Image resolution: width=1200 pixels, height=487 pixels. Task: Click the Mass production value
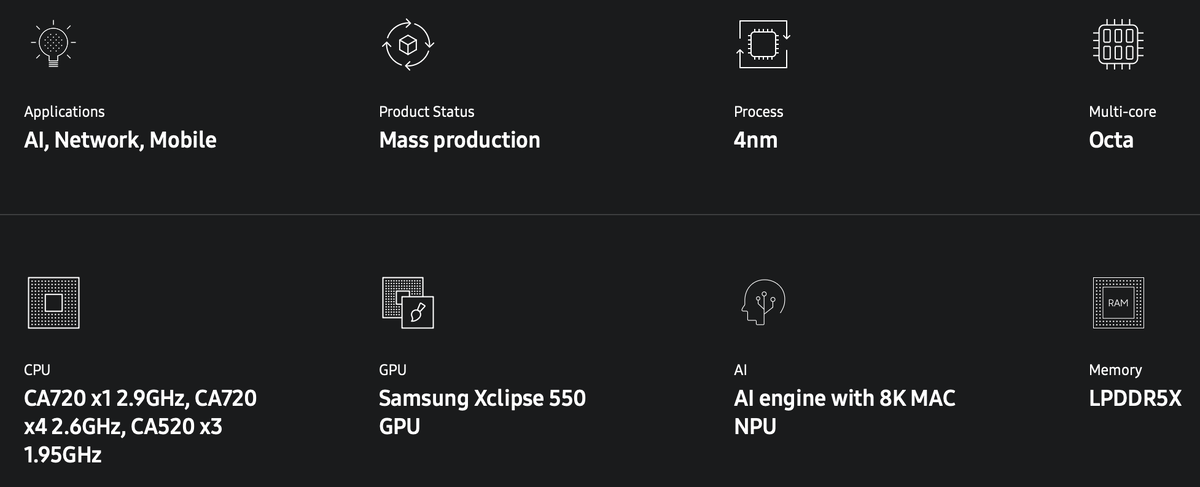tap(459, 140)
